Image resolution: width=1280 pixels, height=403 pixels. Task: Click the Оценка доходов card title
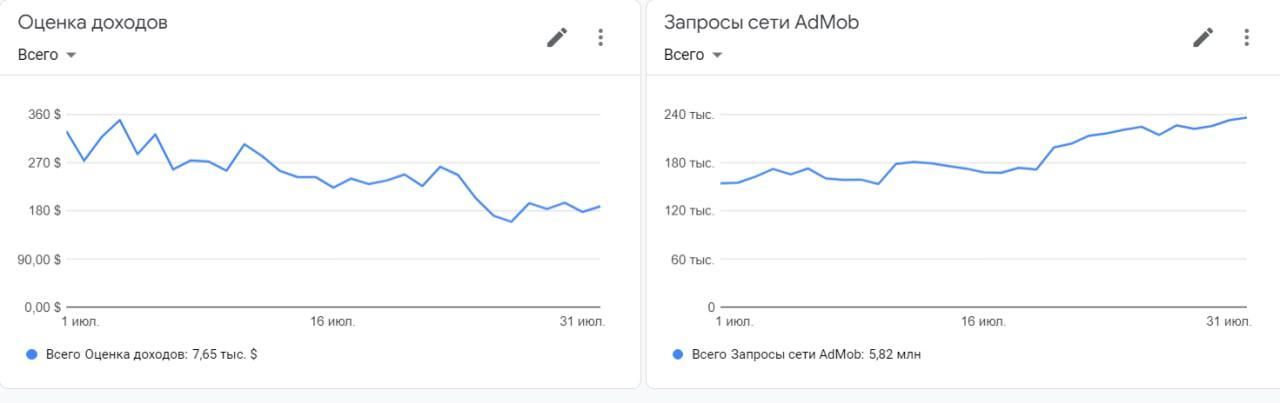point(92,23)
